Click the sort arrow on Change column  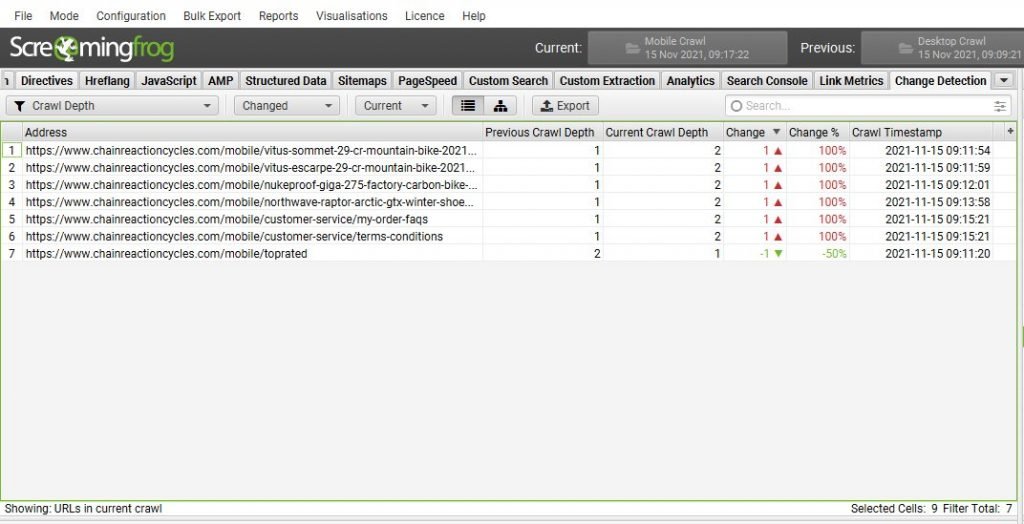point(774,132)
